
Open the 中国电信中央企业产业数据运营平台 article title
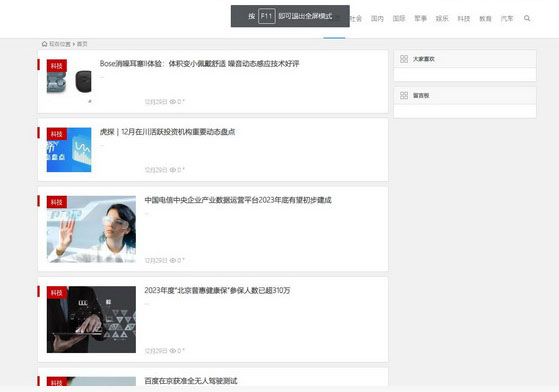click(x=238, y=200)
